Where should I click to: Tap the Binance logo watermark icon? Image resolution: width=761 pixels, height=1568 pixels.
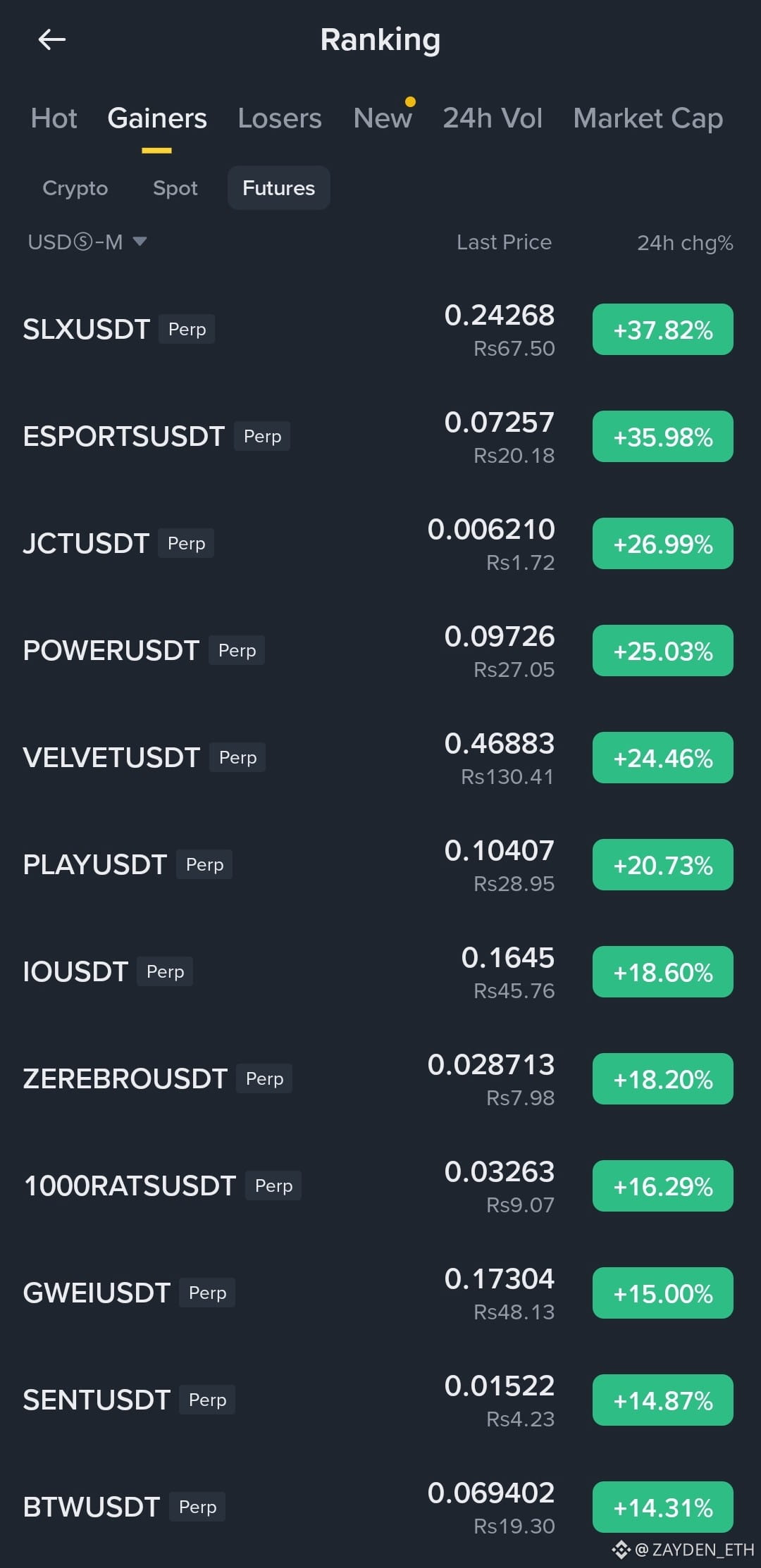[x=621, y=1549]
